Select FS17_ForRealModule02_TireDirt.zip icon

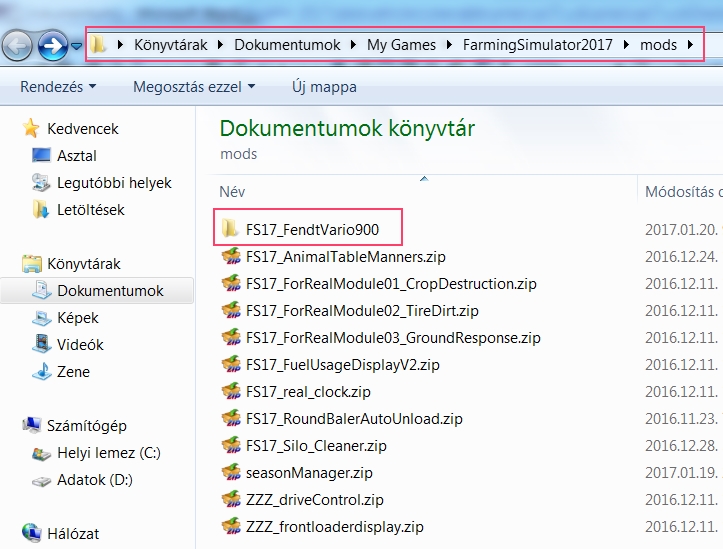click(x=231, y=310)
